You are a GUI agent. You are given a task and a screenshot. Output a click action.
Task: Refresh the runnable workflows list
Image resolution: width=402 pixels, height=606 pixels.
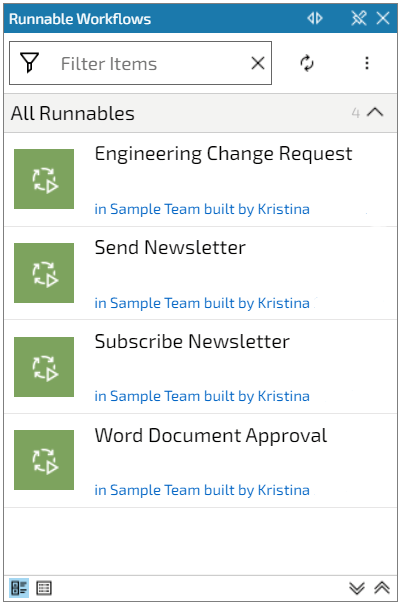click(307, 63)
